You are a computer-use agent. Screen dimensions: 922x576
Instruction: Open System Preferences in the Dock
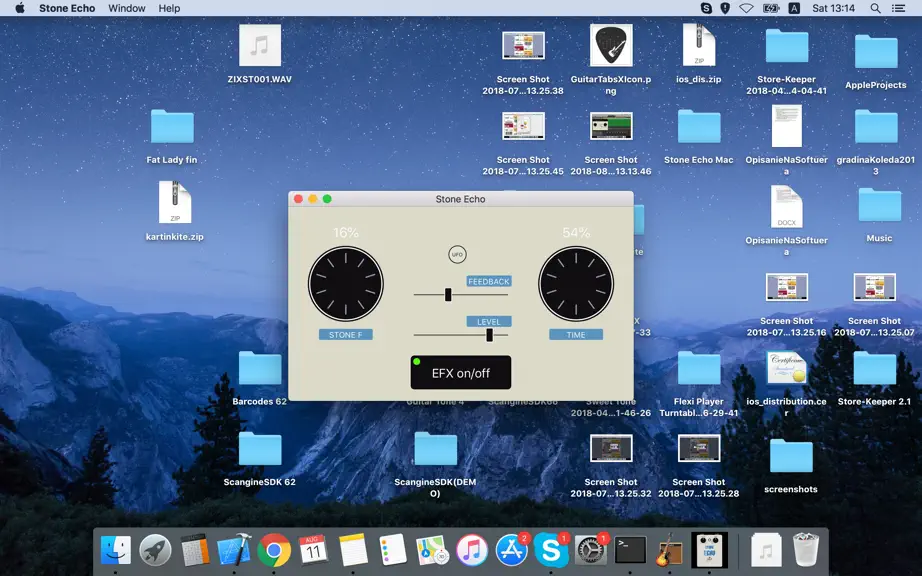[x=590, y=551]
